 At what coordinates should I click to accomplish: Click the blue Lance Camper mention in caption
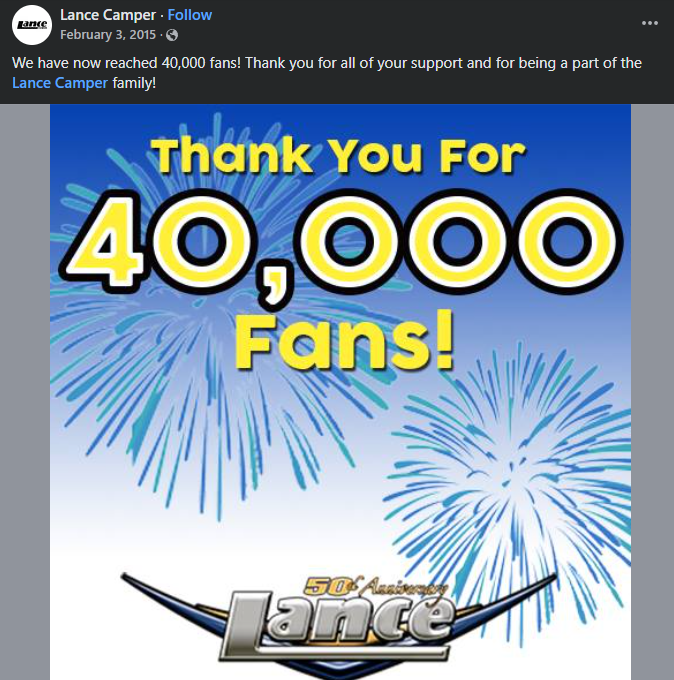(59, 82)
